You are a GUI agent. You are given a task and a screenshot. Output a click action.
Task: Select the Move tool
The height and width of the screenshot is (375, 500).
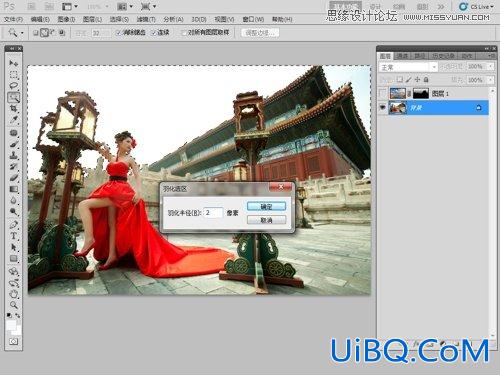[x=14, y=63]
